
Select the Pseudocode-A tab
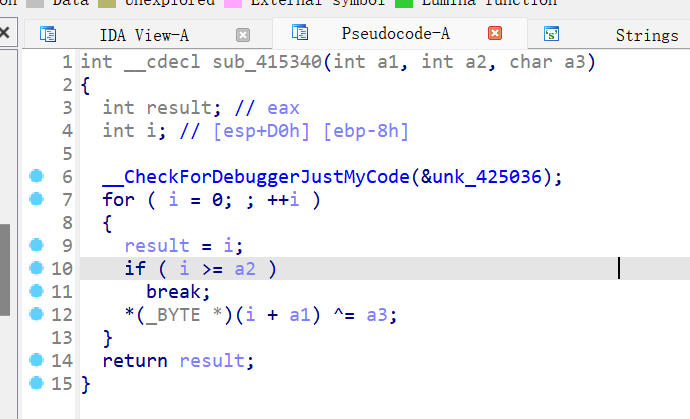[x=396, y=33]
